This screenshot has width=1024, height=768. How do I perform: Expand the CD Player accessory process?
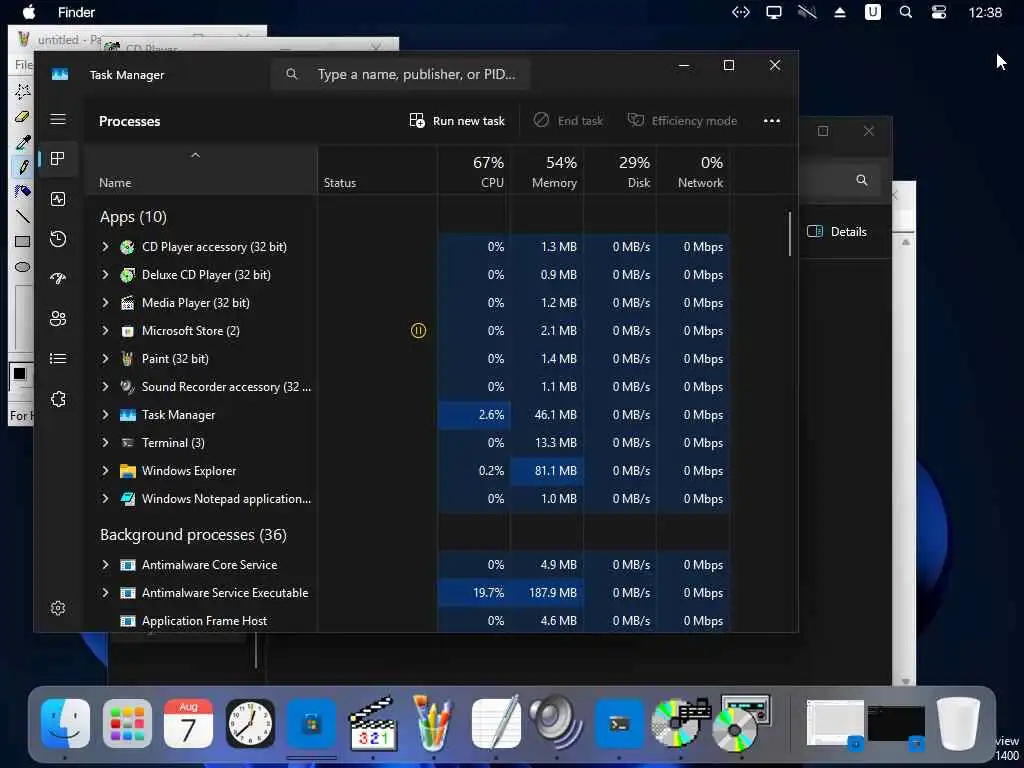pyautogui.click(x=105, y=247)
